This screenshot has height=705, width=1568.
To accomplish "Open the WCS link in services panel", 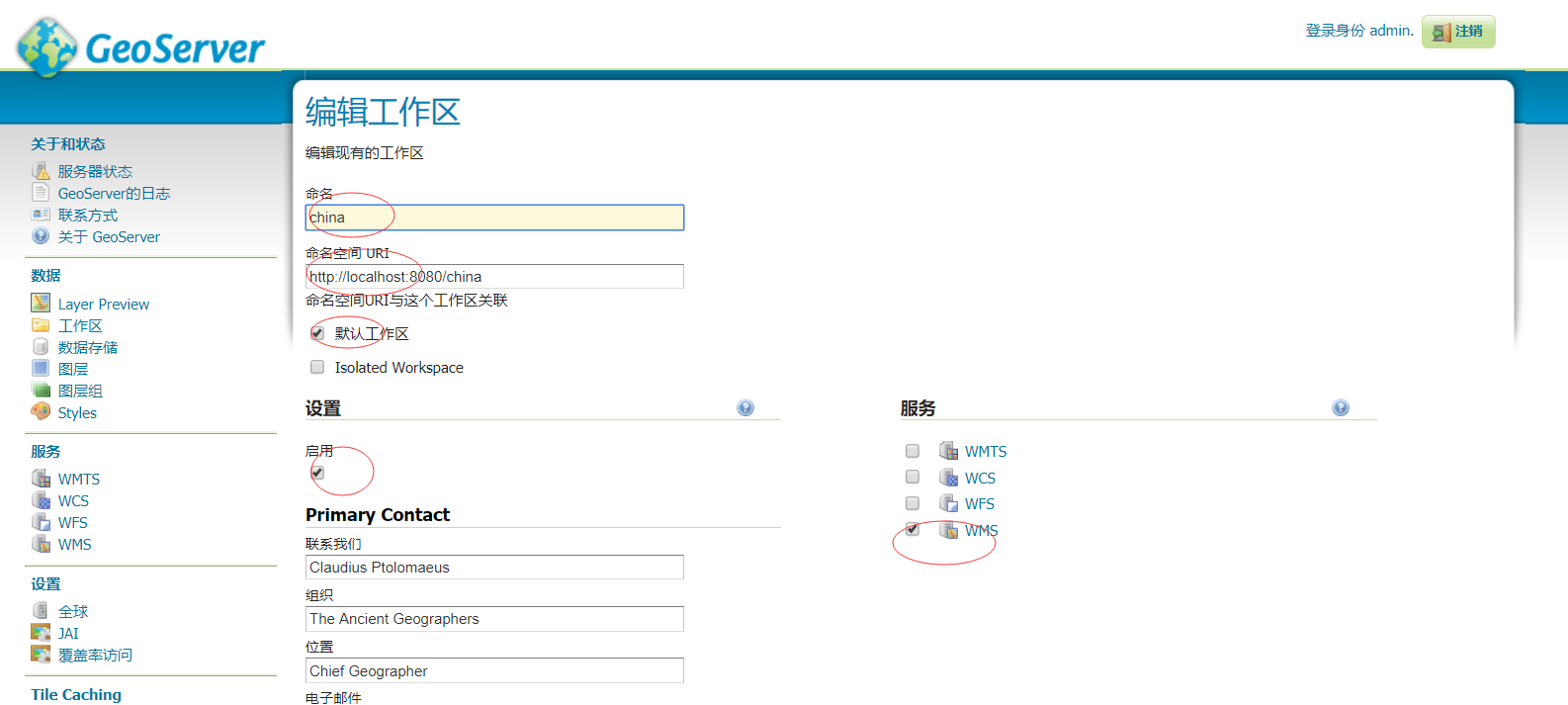I will click(980, 478).
